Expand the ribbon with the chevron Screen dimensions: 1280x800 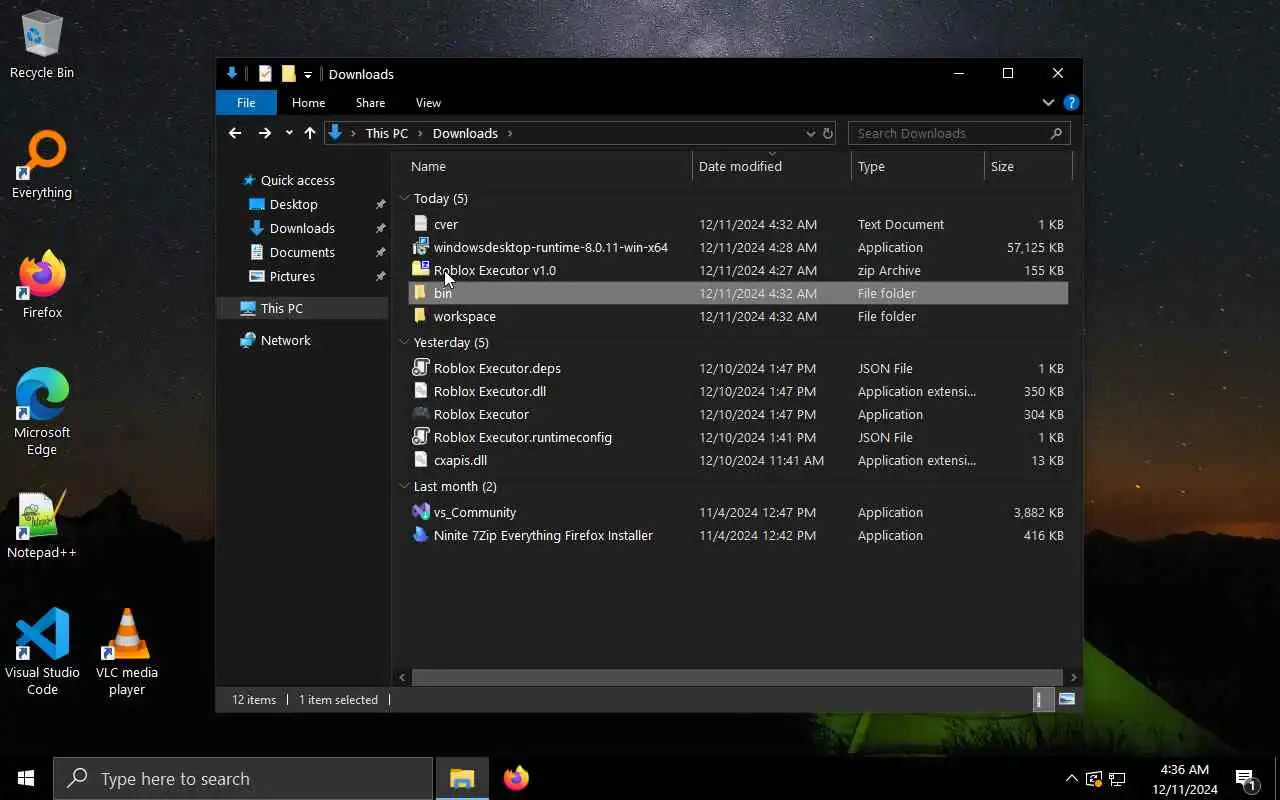tap(1048, 102)
